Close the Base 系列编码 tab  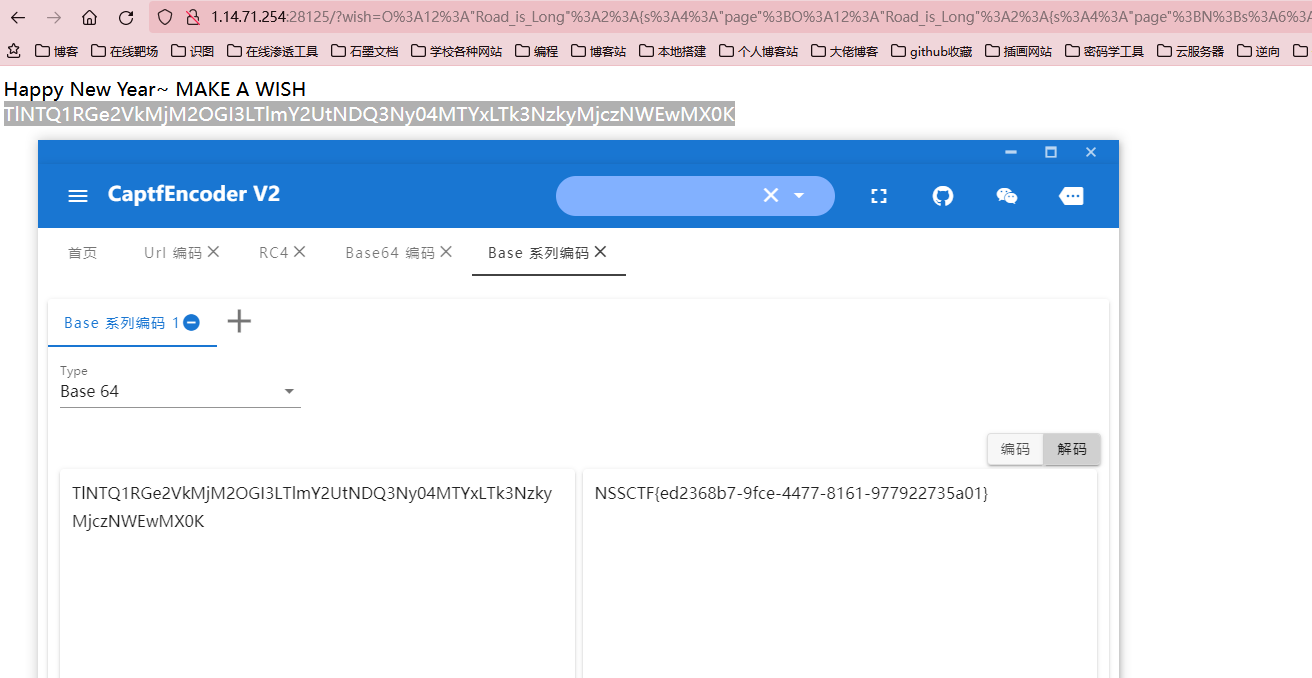(x=600, y=252)
